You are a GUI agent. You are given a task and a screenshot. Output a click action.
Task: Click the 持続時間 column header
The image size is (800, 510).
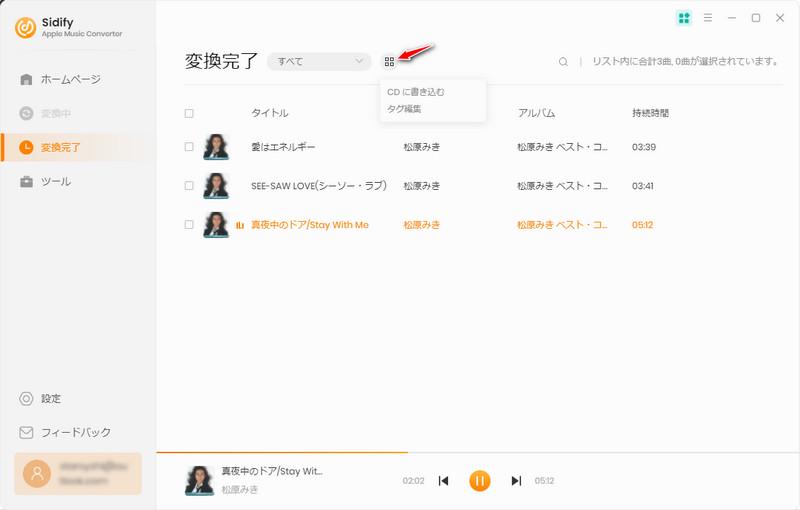click(651, 113)
